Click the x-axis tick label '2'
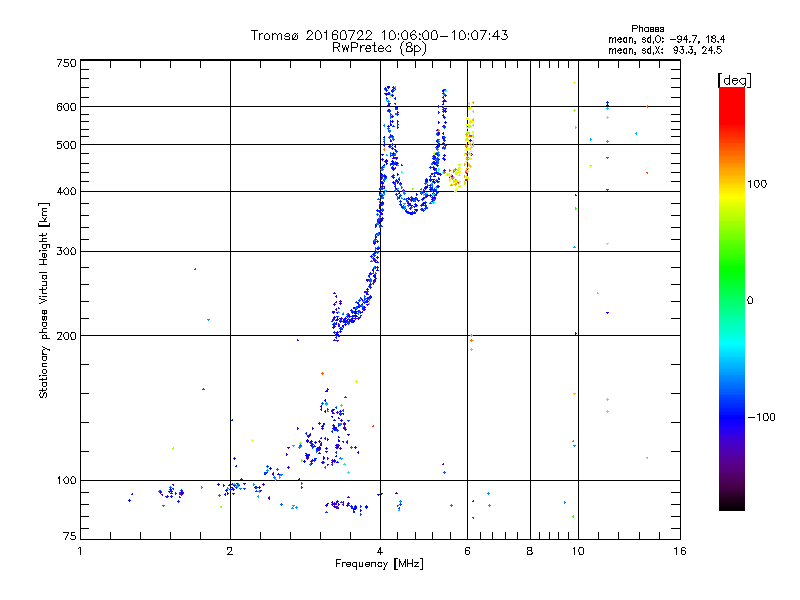 tap(230, 551)
